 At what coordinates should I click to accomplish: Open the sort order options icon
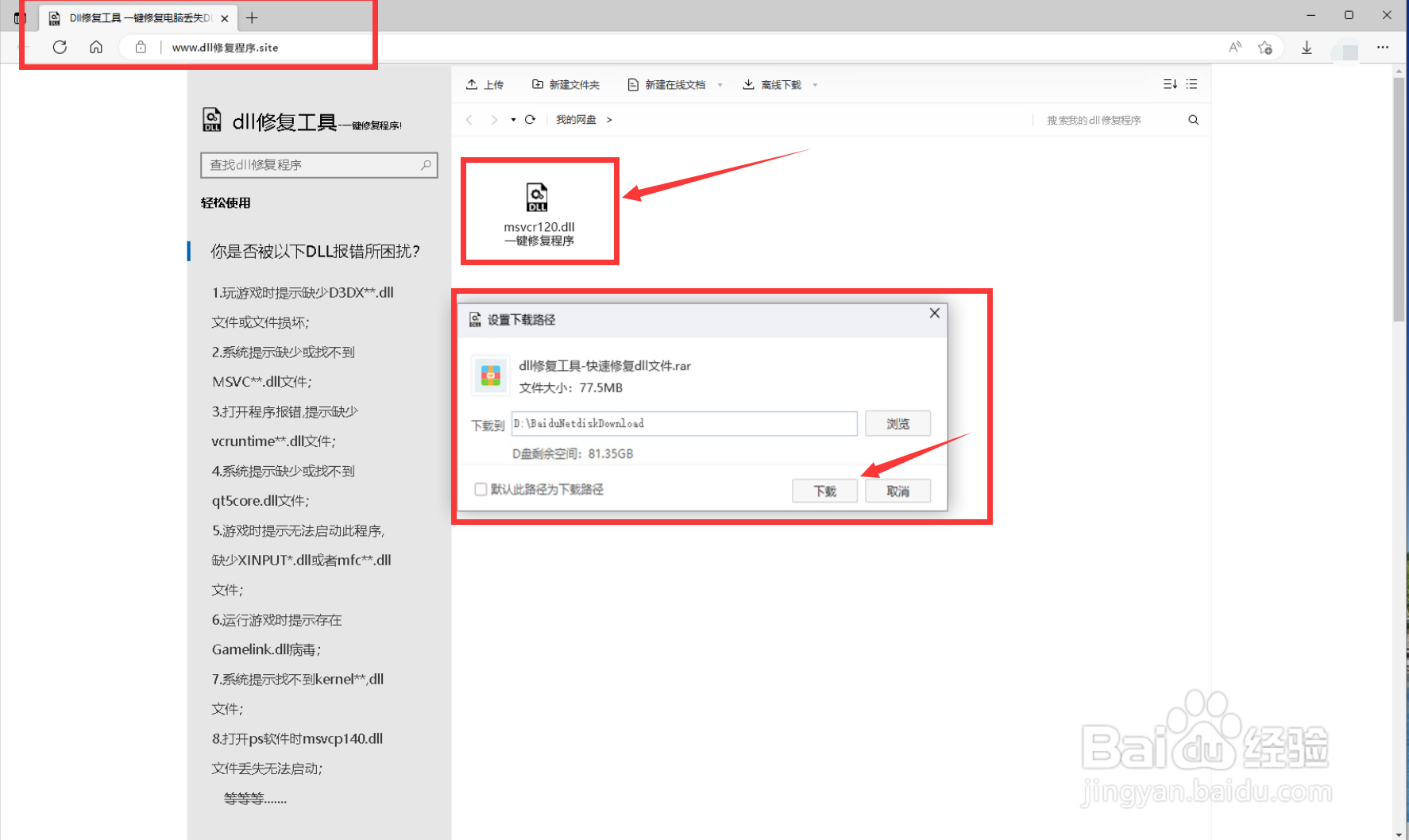1169,84
